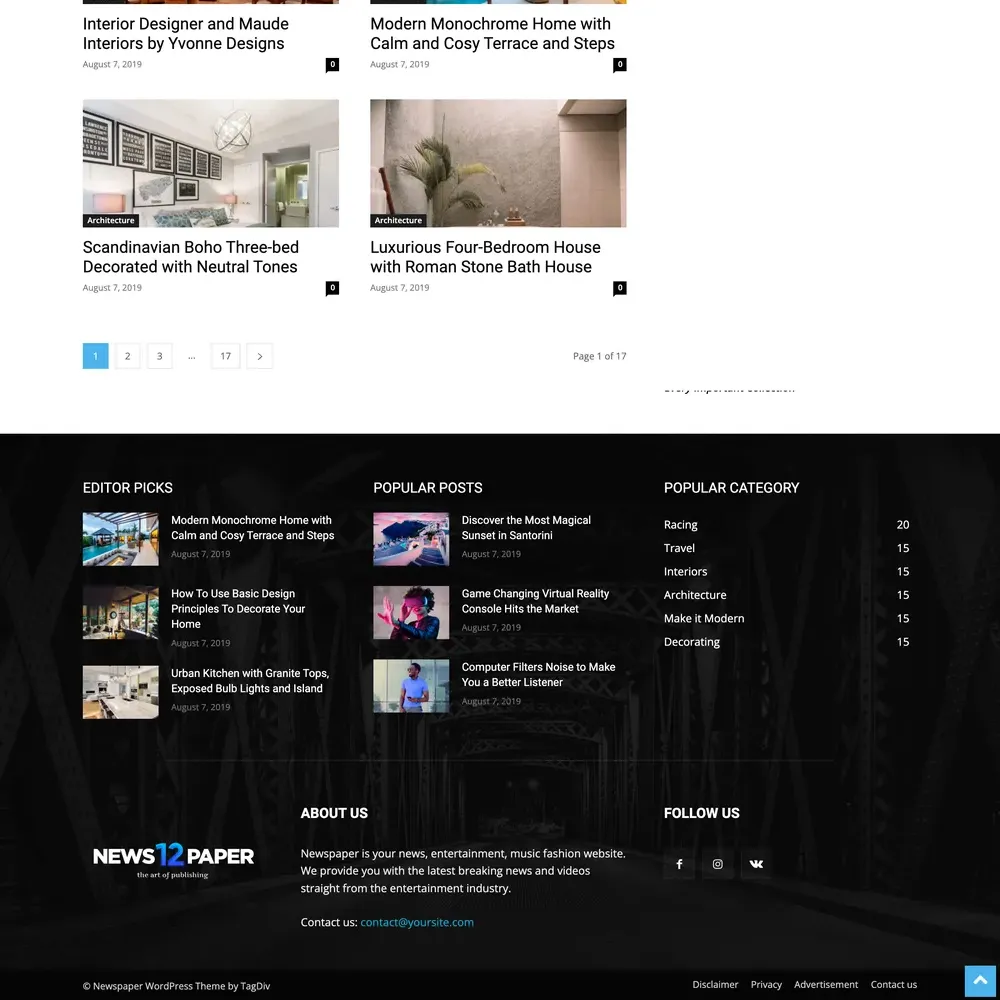This screenshot has height=1000, width=1000.
Task: Go to next page using arrow
Action: point(259,356)
